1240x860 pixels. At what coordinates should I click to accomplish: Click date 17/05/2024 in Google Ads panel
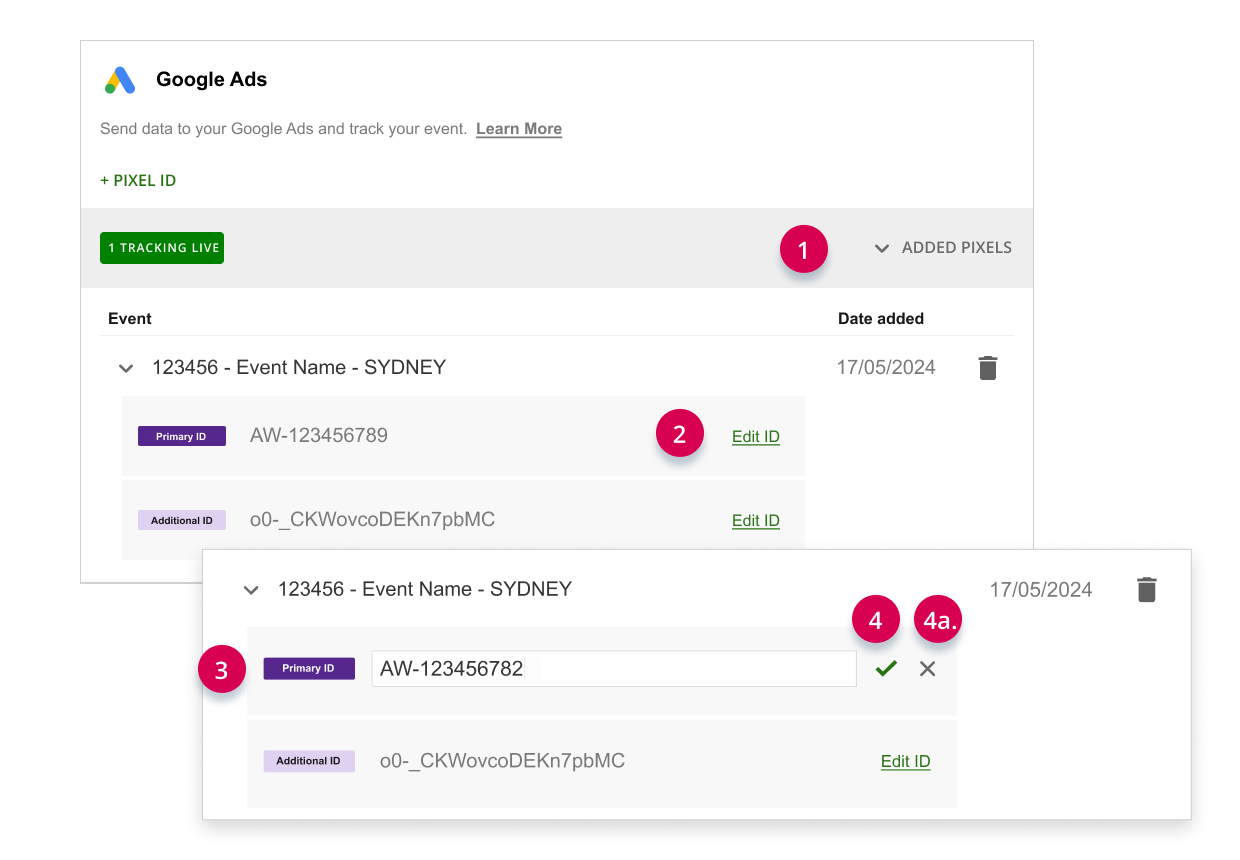886,368
